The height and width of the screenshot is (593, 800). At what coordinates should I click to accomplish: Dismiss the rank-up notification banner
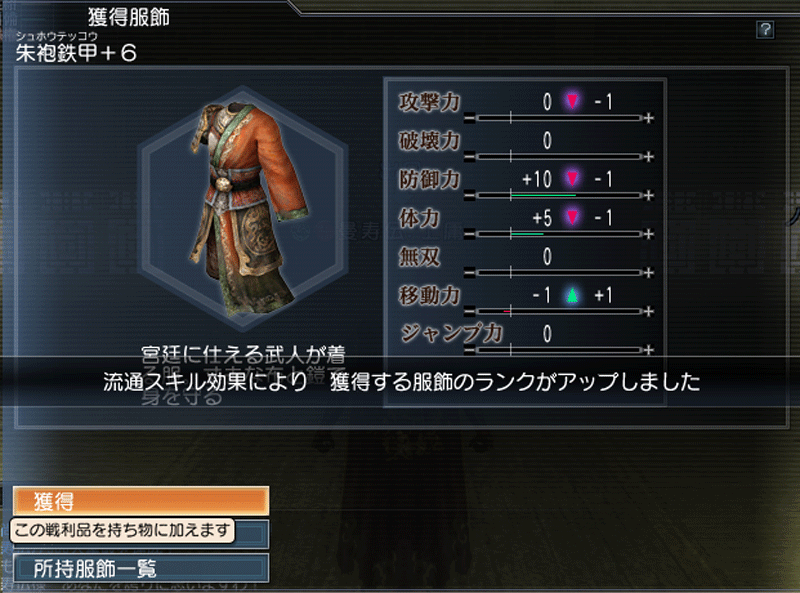(401, 382)
